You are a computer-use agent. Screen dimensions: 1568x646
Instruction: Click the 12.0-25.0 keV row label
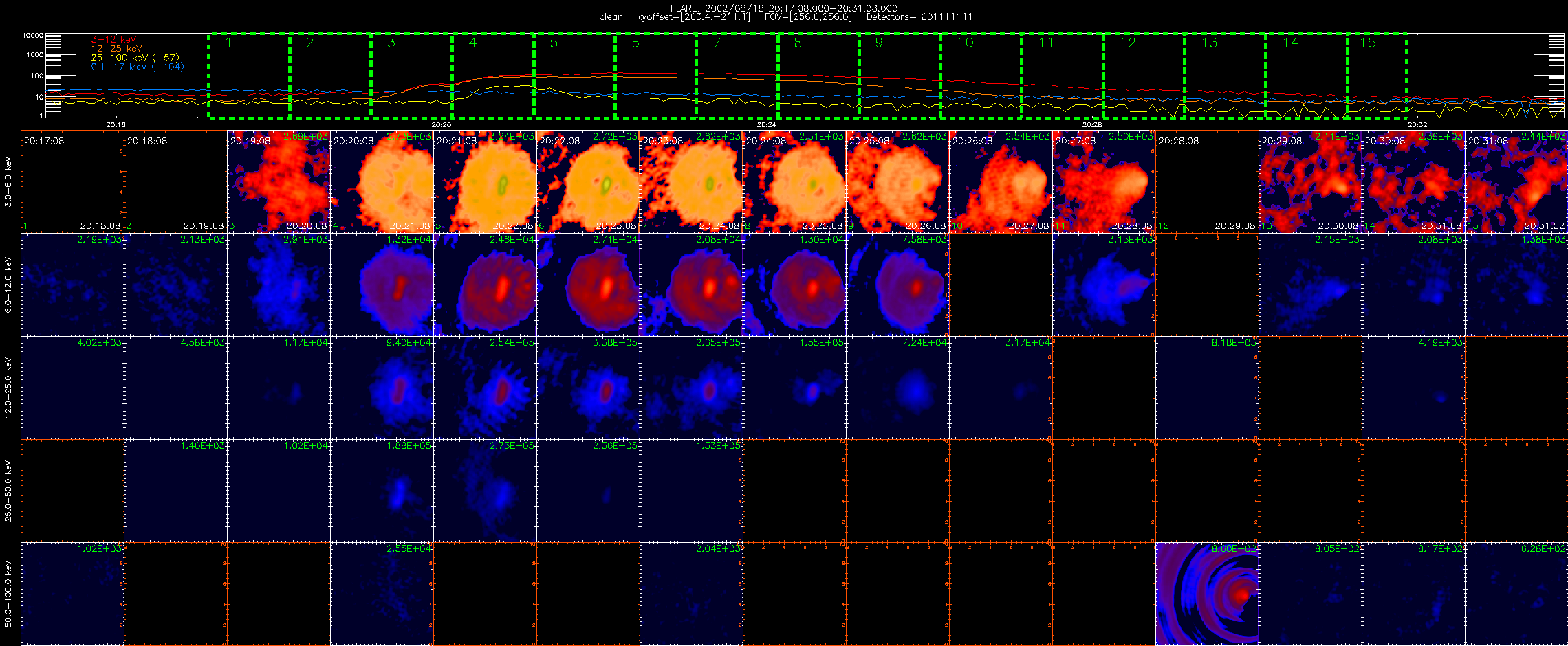(8, 388)
